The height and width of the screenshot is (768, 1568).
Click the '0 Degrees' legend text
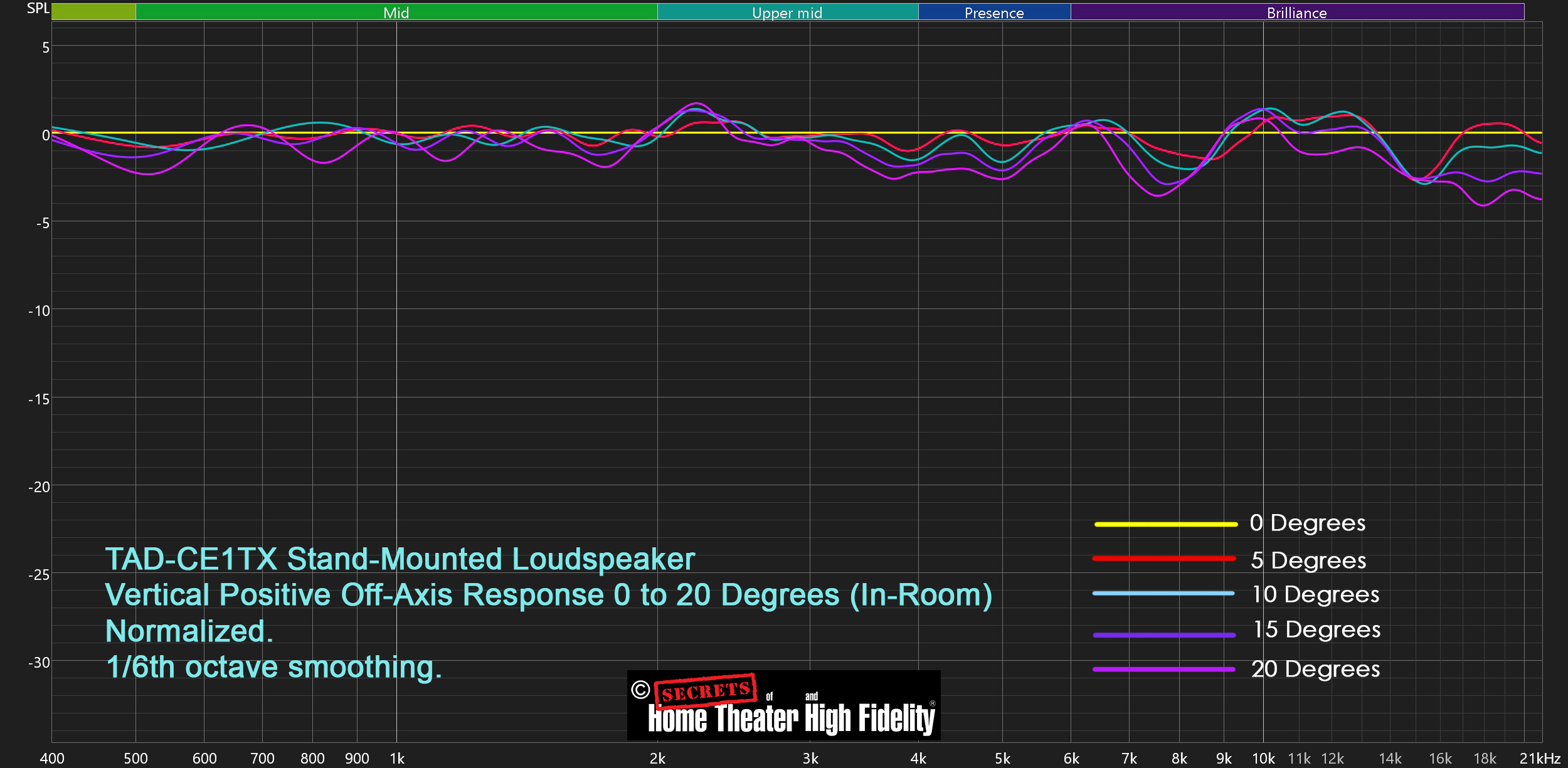pos(1308,523)
